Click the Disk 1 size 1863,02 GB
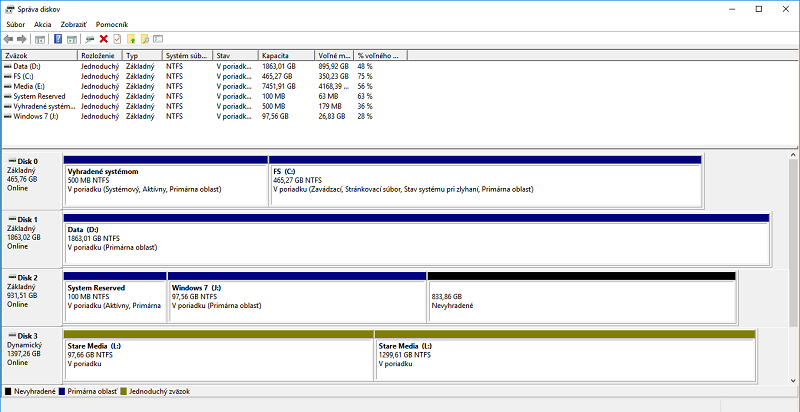 (x=23, y=237)
